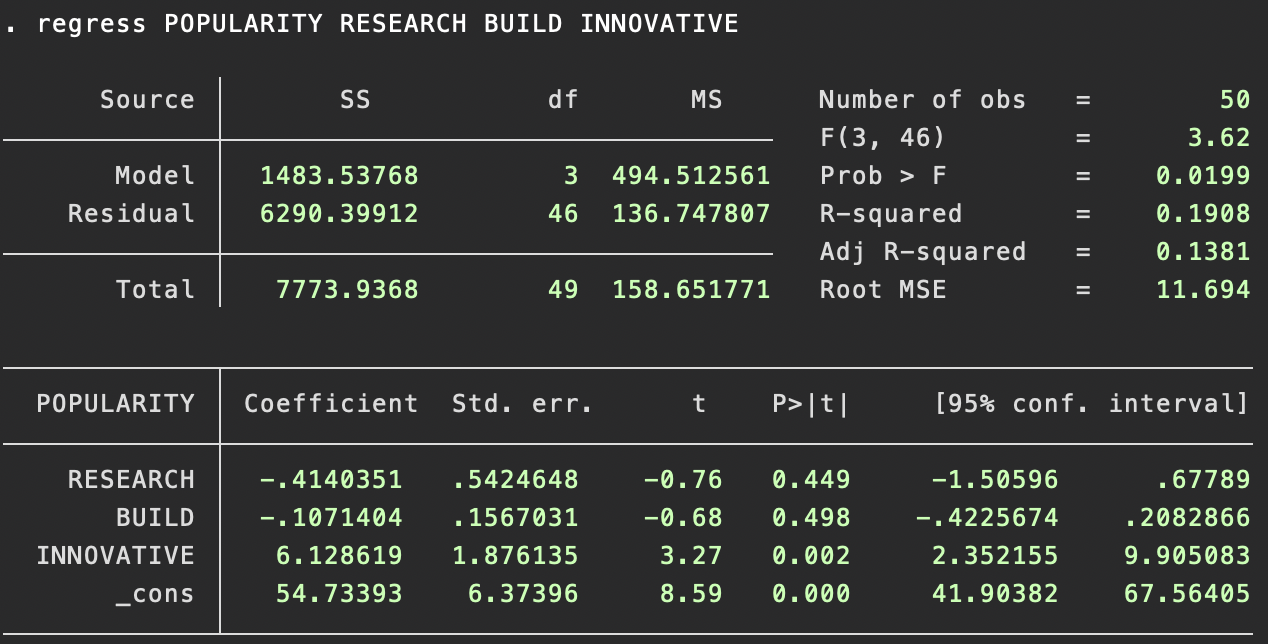
Task: Click Model SS value 1483.53768
Action: 339,176
